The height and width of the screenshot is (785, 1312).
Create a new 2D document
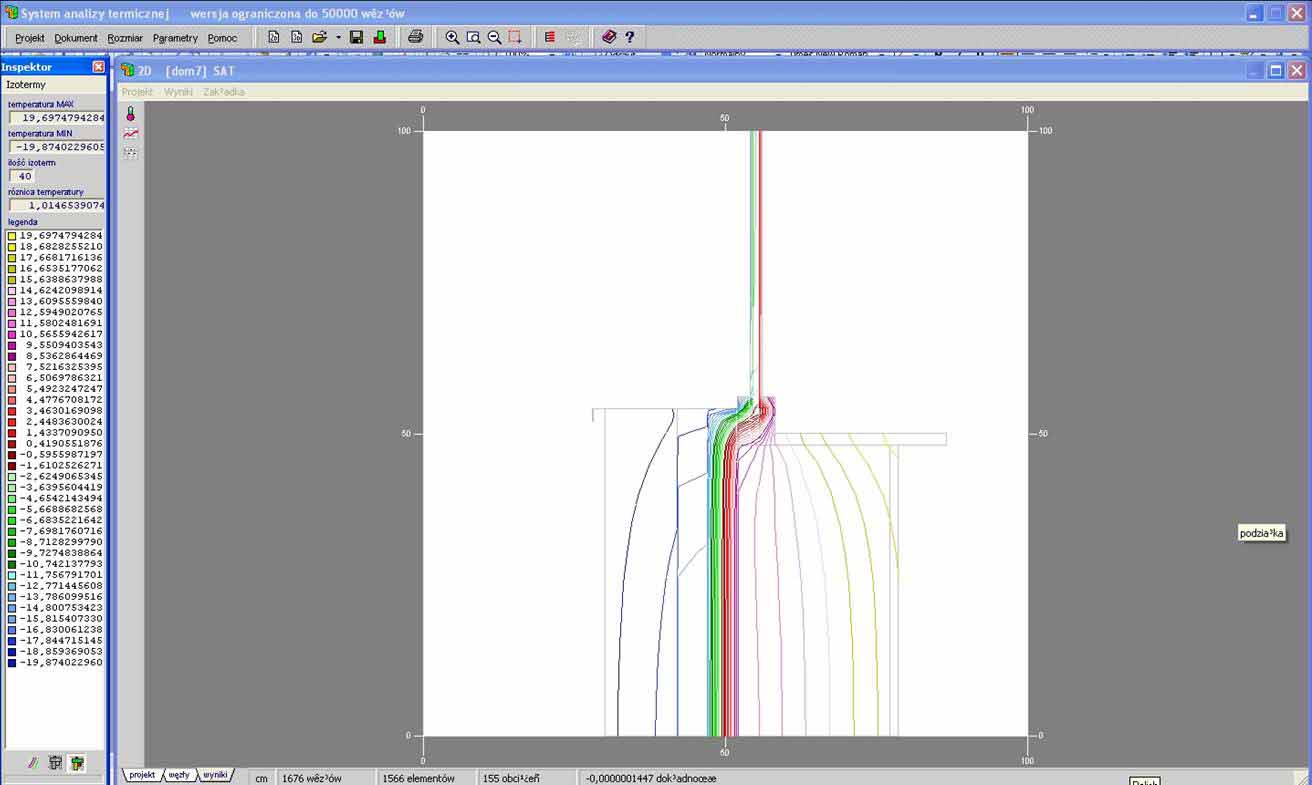(x=273, y=37)
